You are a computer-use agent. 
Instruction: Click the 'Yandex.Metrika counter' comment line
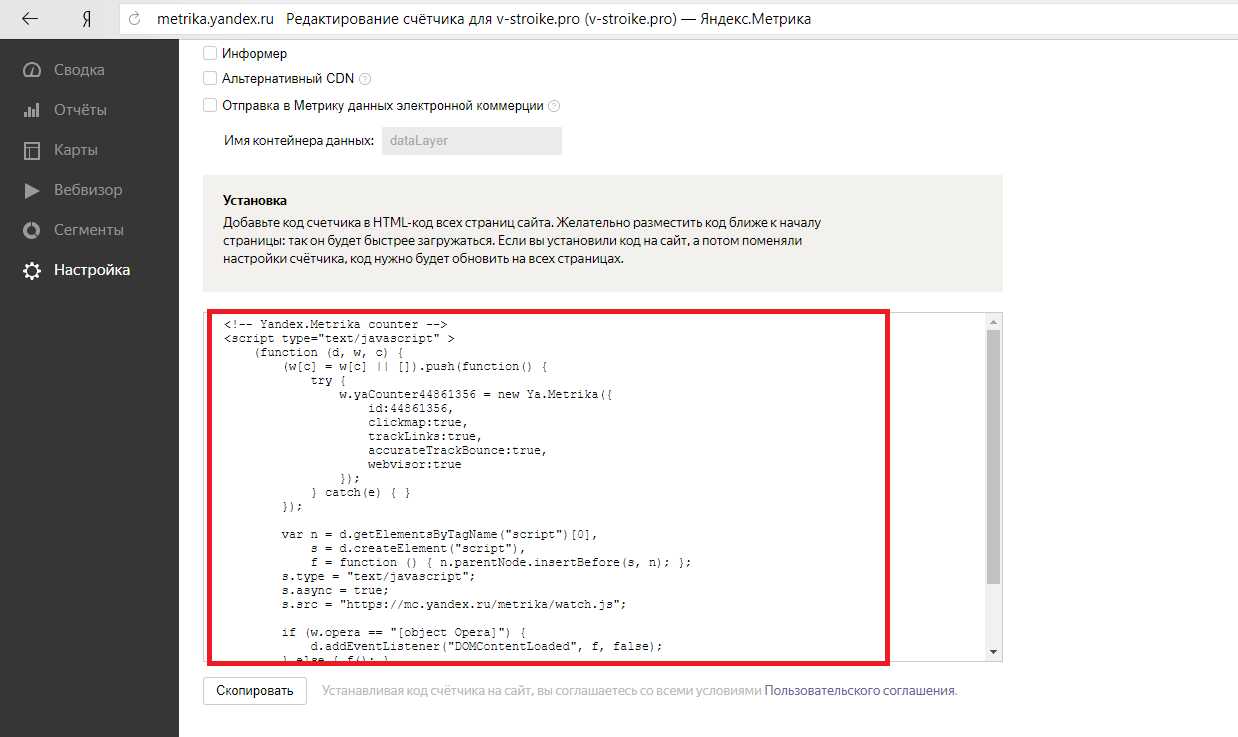335,324
